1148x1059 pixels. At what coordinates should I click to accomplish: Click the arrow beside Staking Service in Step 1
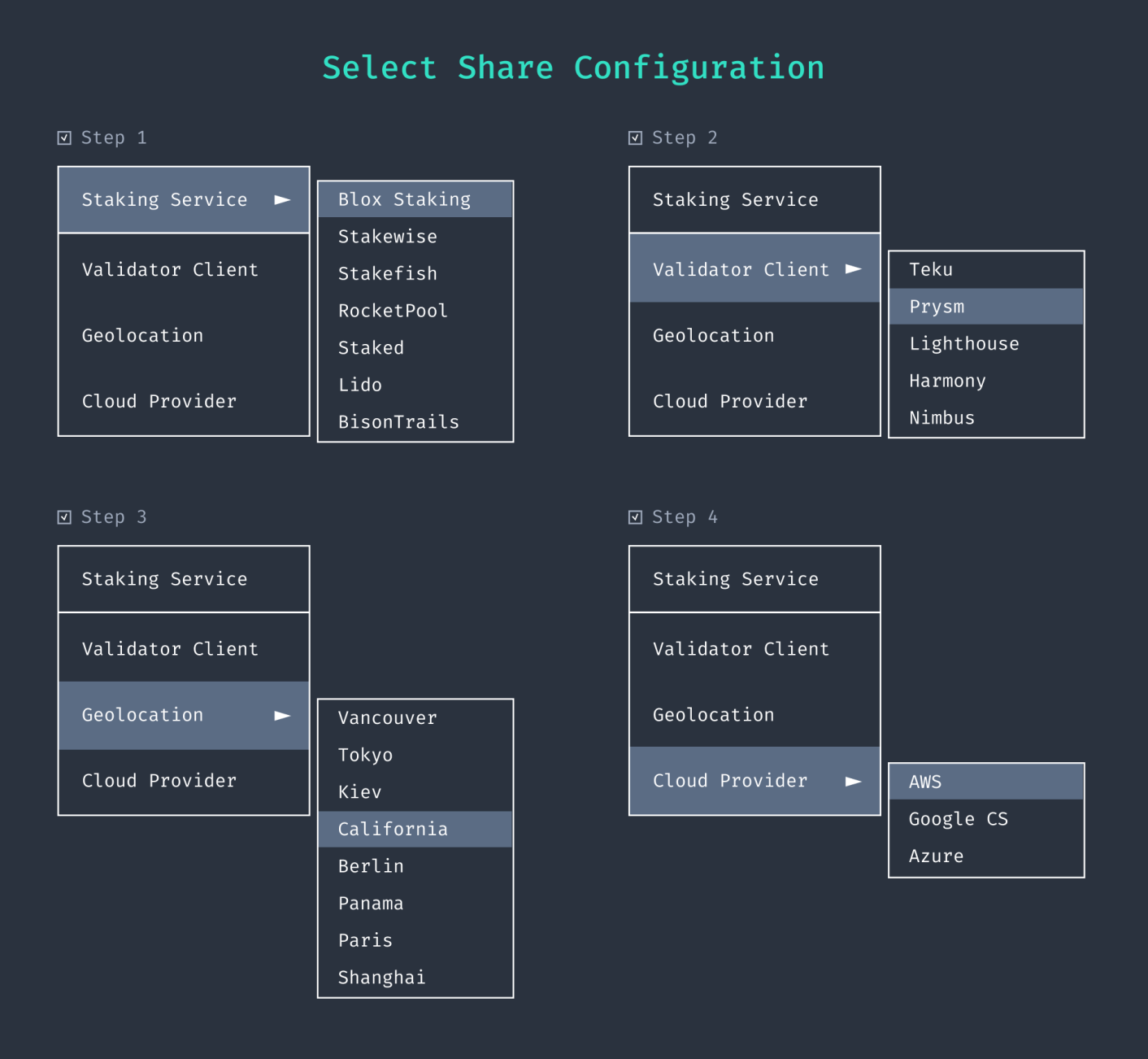pos(282,200)
